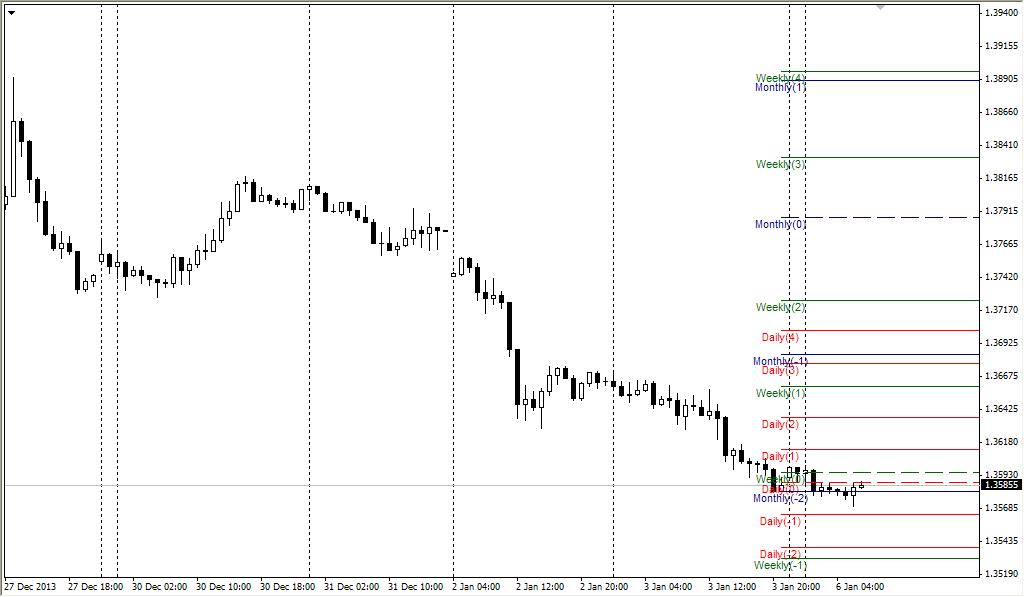
Task: Select the Daily(1) pivot label
Action: (780, 457)
